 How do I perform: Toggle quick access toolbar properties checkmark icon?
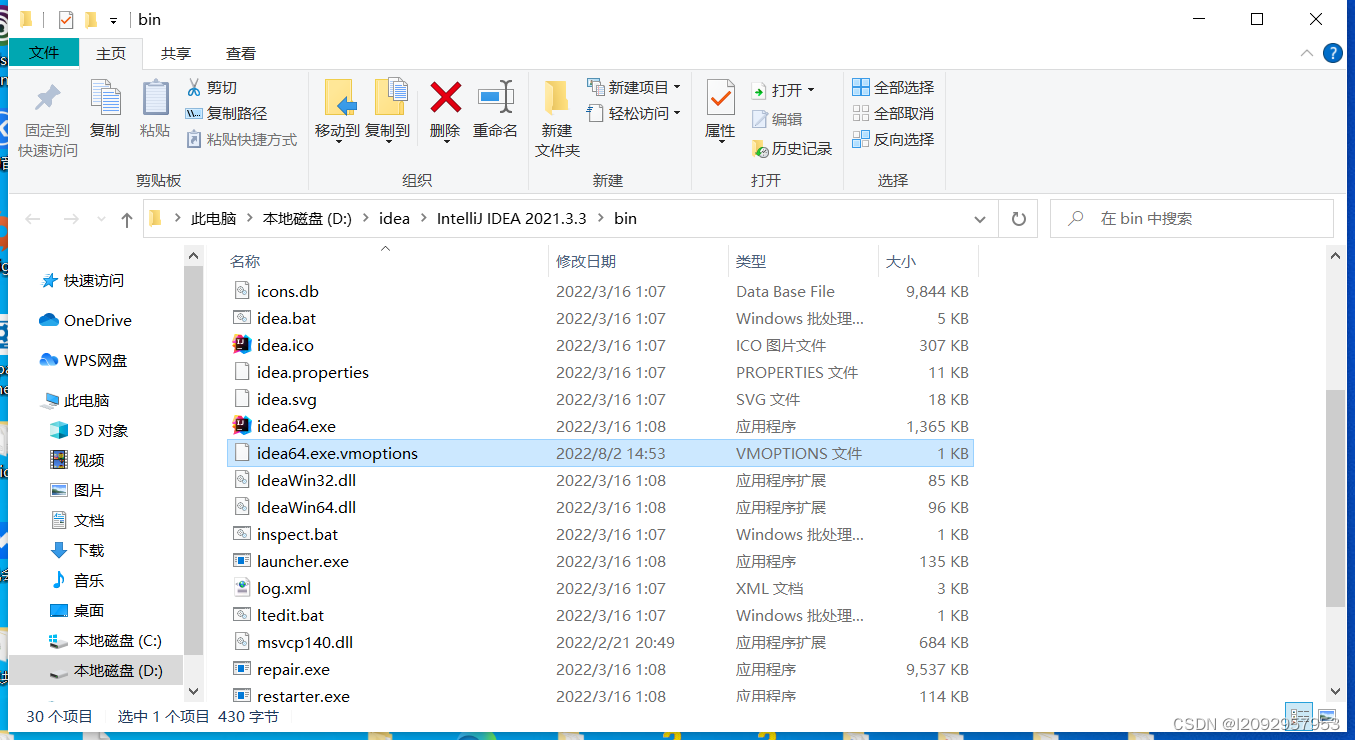pyautogui.click(x=66, y=20)
